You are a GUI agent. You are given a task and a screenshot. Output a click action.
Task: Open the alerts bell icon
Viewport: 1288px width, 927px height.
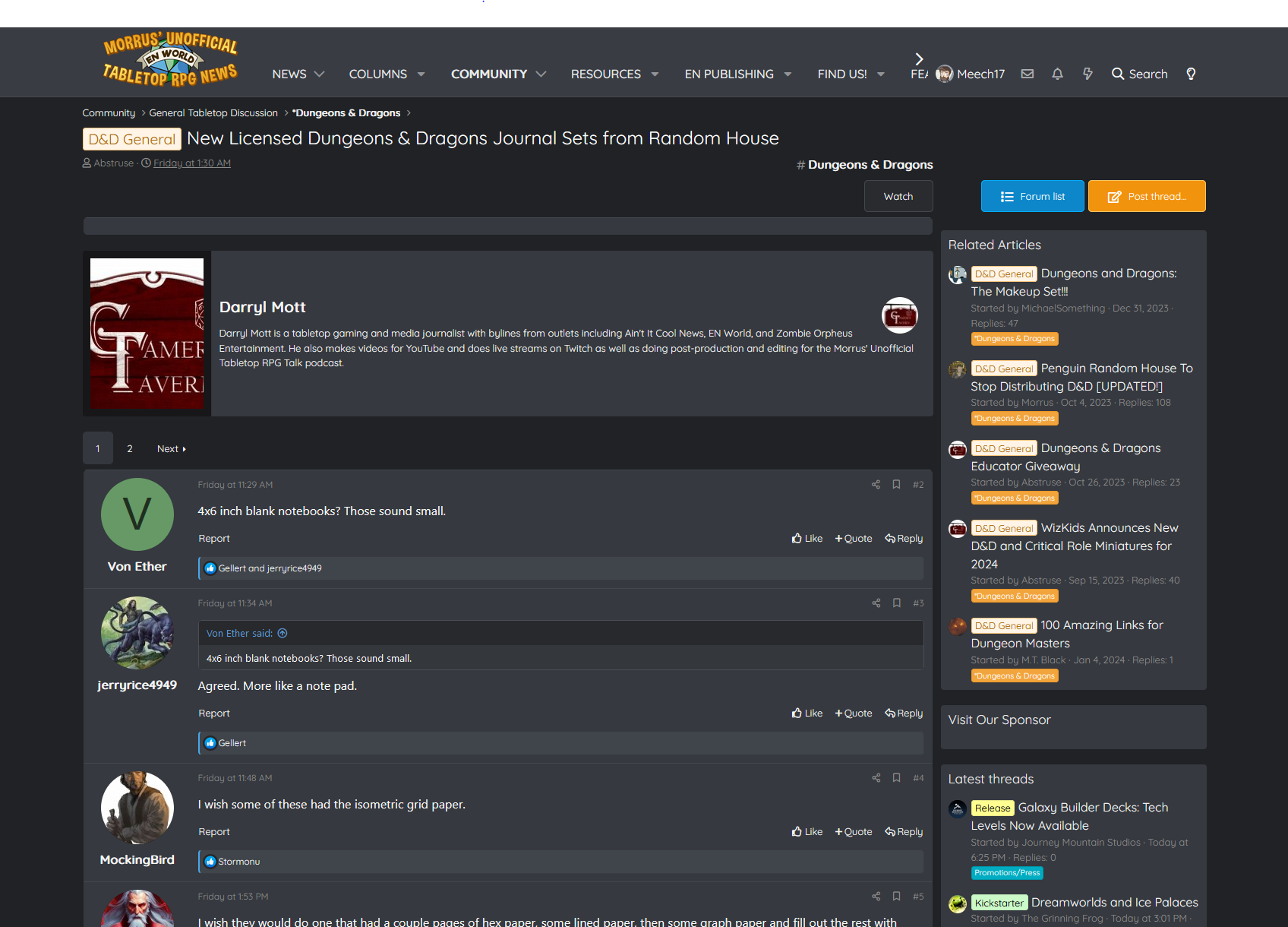(1057, 74)
